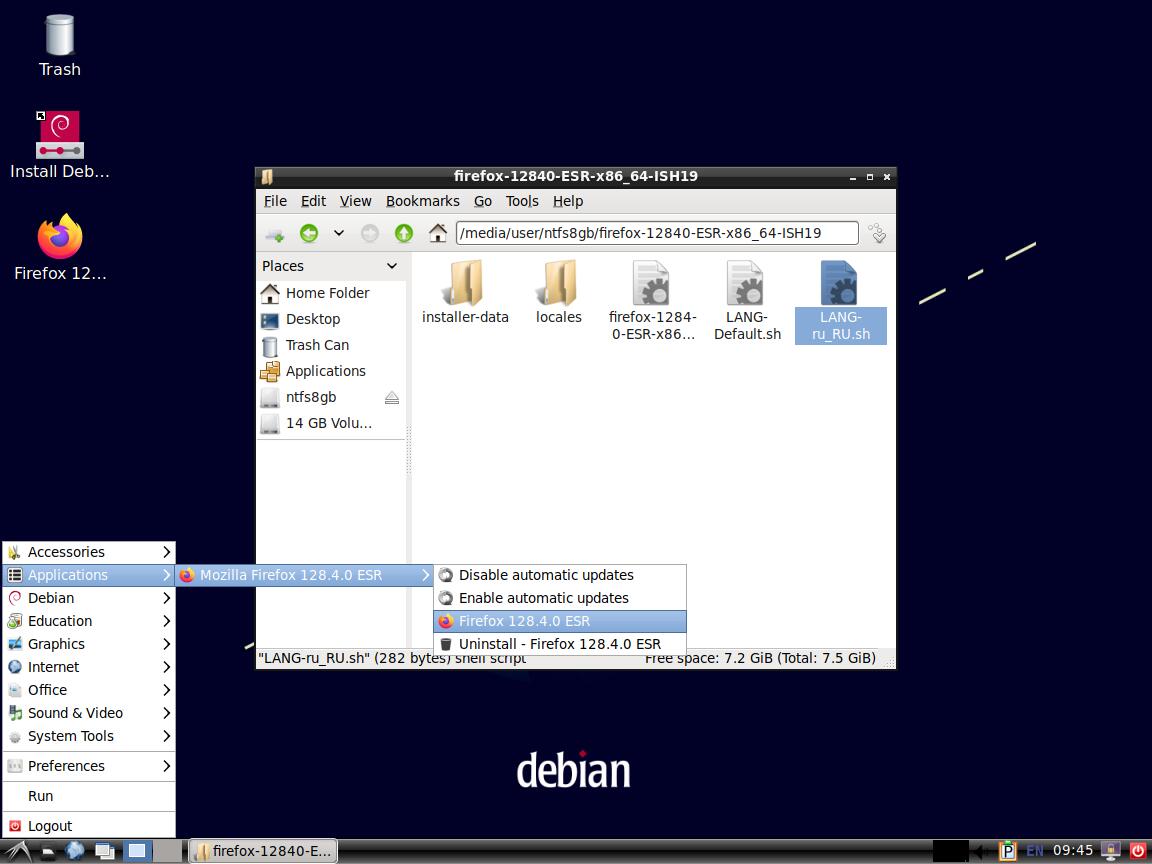Click the EN keyboard layout indicator
The width and height of the screenshot is (1152, 864).
pyautogui.click(x=1034, y=852)
